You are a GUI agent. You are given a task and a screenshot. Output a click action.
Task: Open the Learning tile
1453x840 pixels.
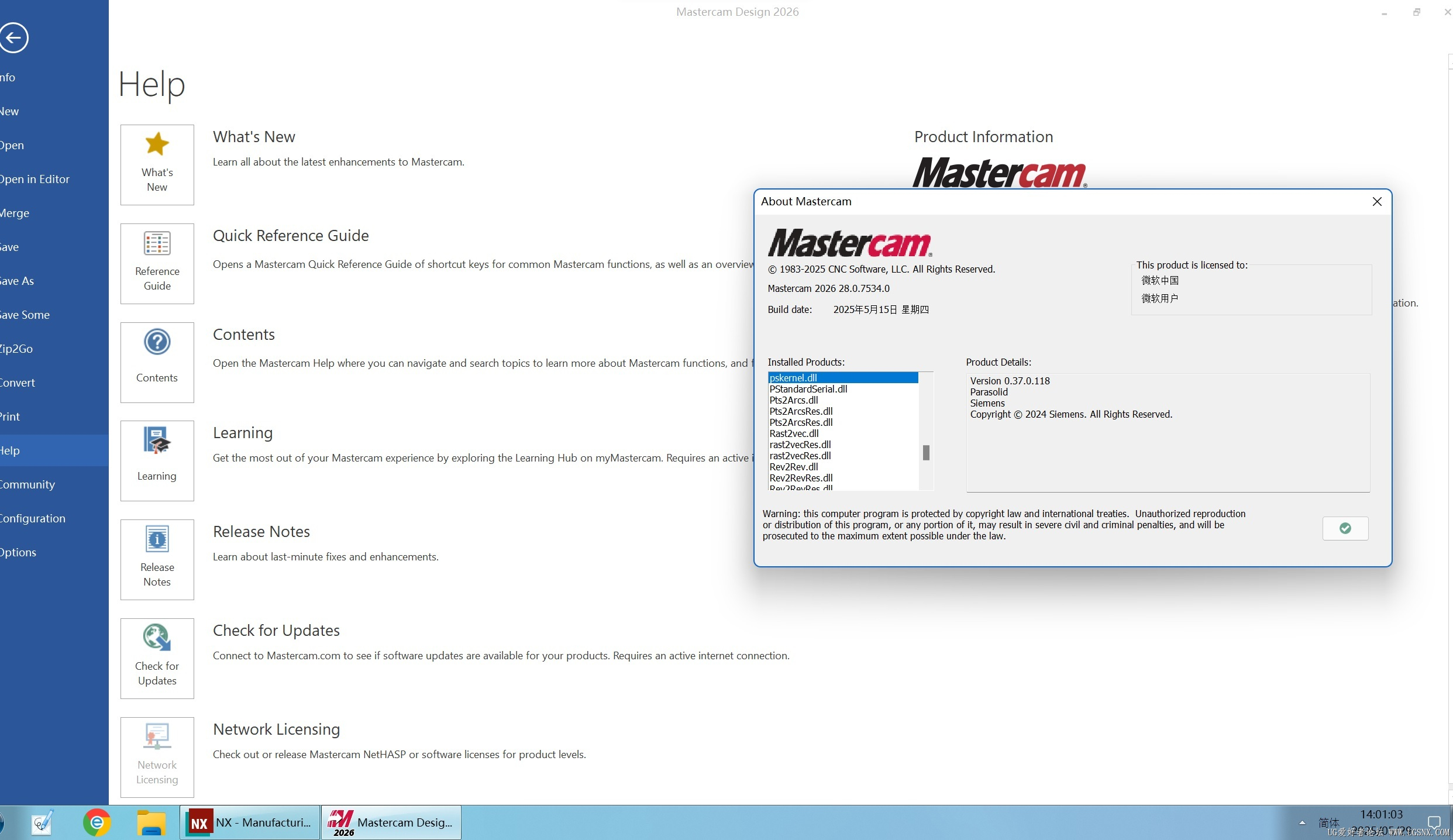click(x=157, y=460)
